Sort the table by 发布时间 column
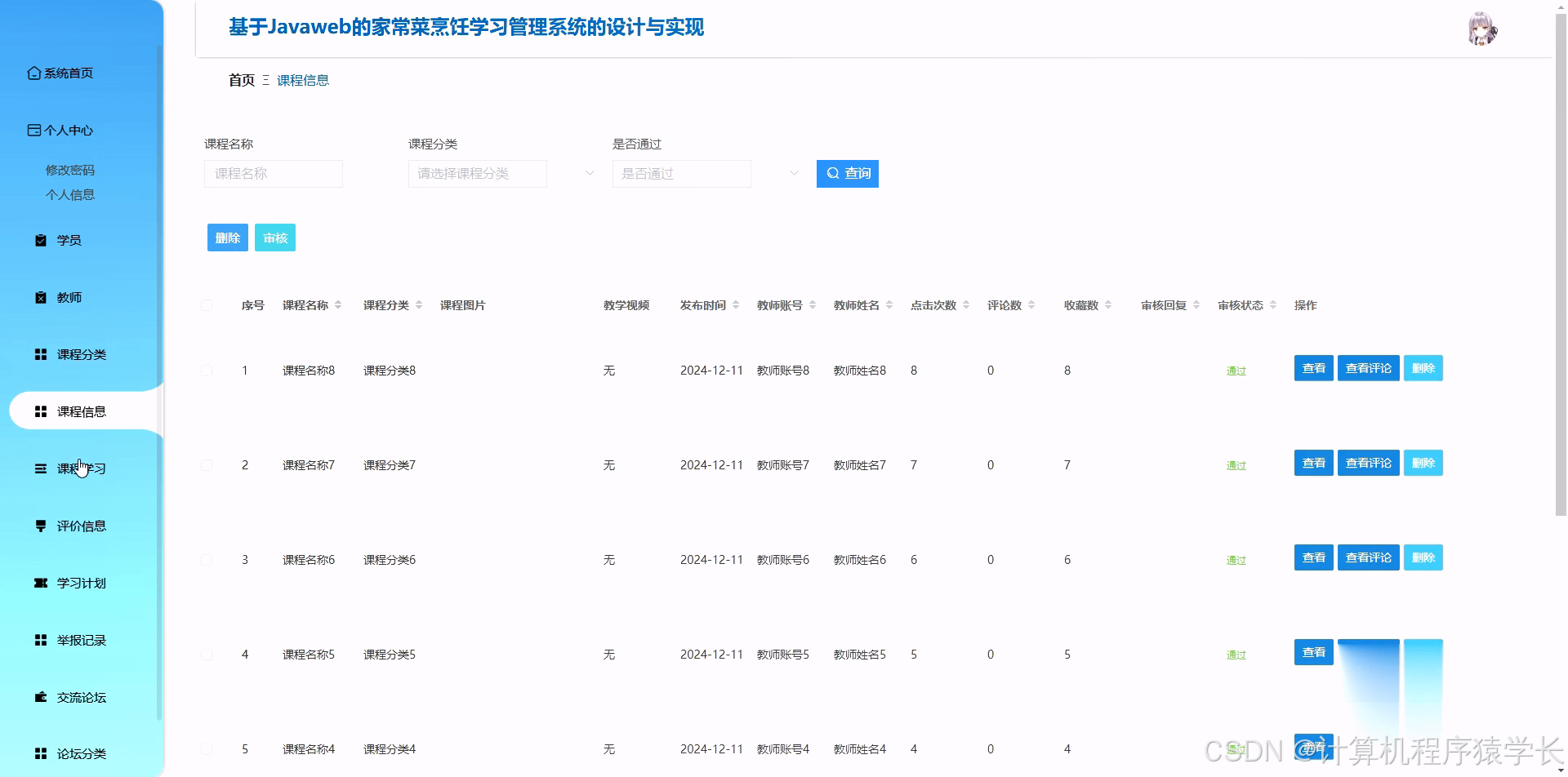 tap(735, 304)
